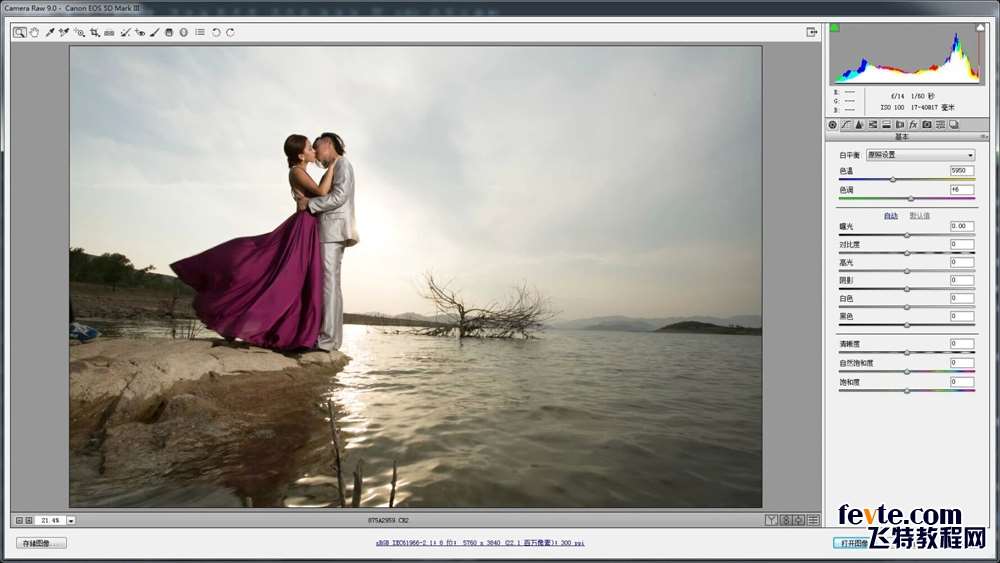Adjust the Blacks slider handle

coord(907,325)
